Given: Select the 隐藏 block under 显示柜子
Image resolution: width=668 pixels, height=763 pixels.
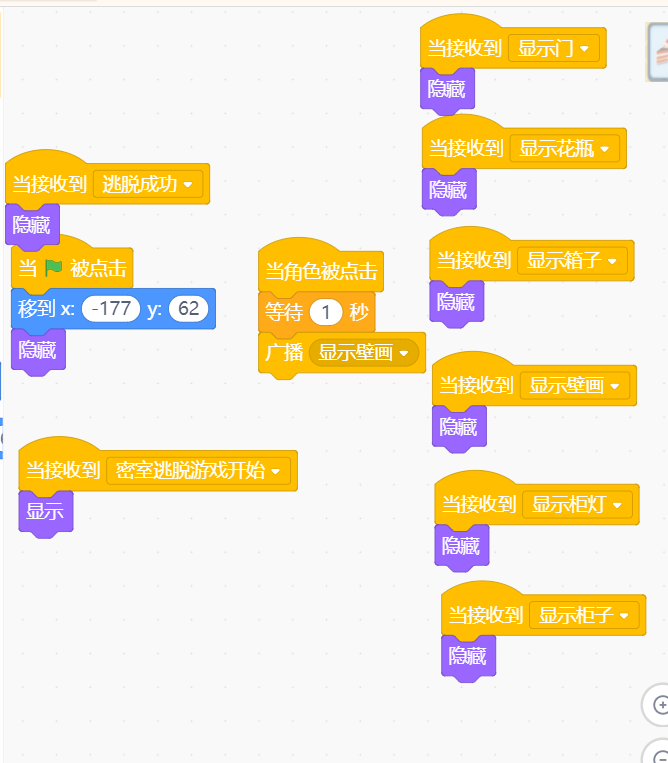Looking at the screenshot, I should click(x=468, y=656).
